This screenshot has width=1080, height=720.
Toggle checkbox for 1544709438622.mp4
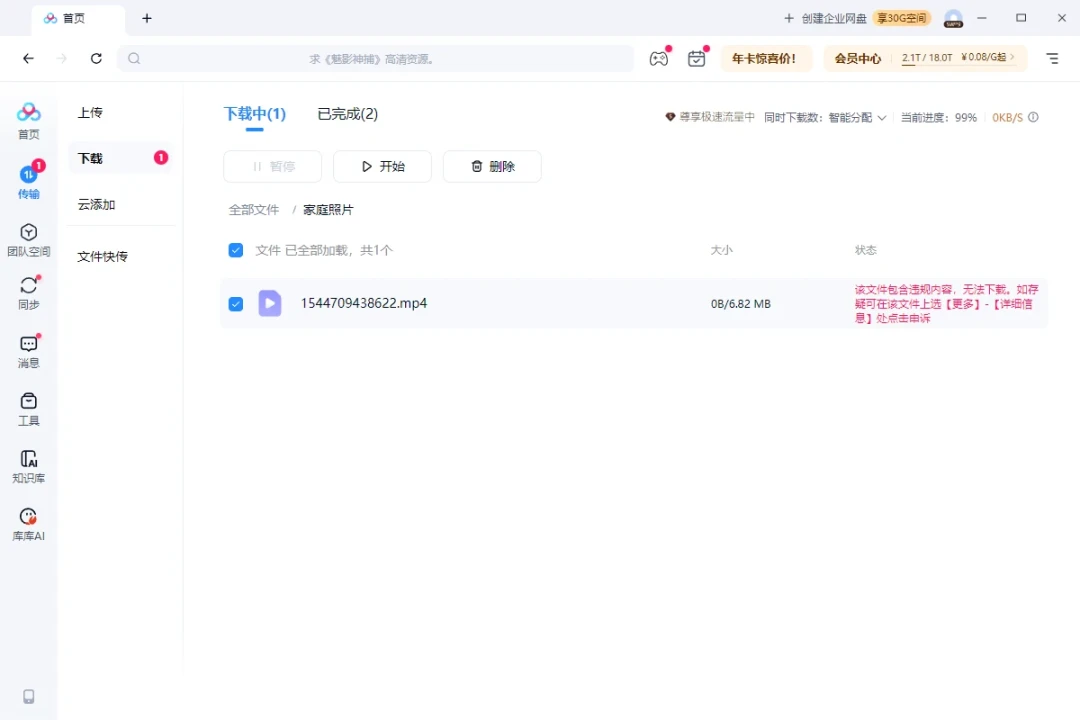[236, 303]
